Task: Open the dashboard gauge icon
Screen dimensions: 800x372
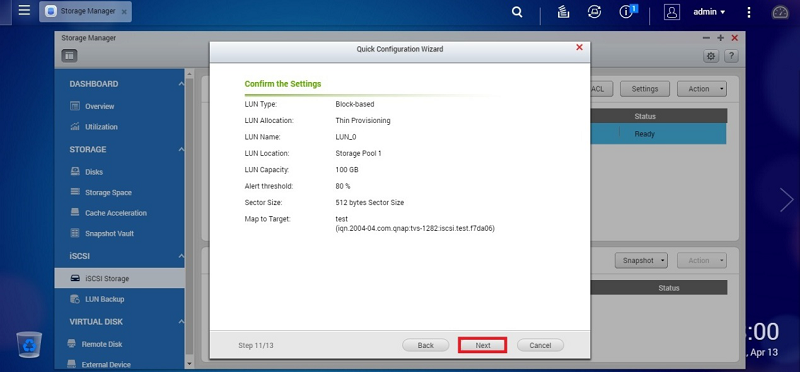Action: [x=780, y=12]
